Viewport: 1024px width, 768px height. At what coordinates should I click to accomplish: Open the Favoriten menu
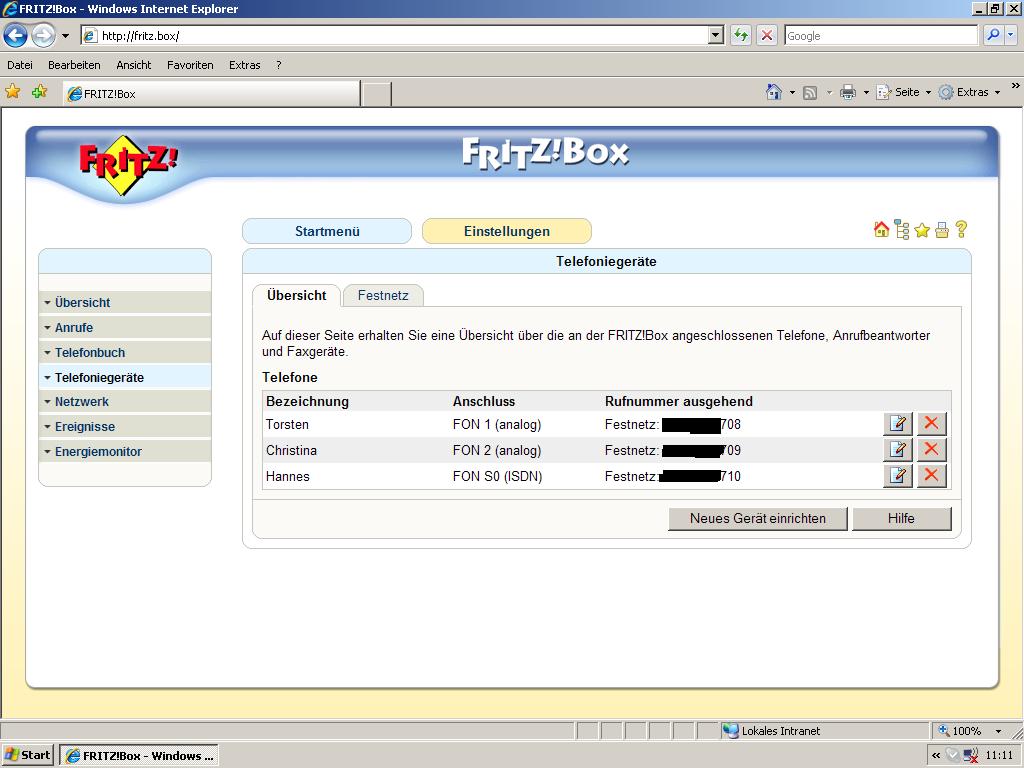(x=190, y=65)
